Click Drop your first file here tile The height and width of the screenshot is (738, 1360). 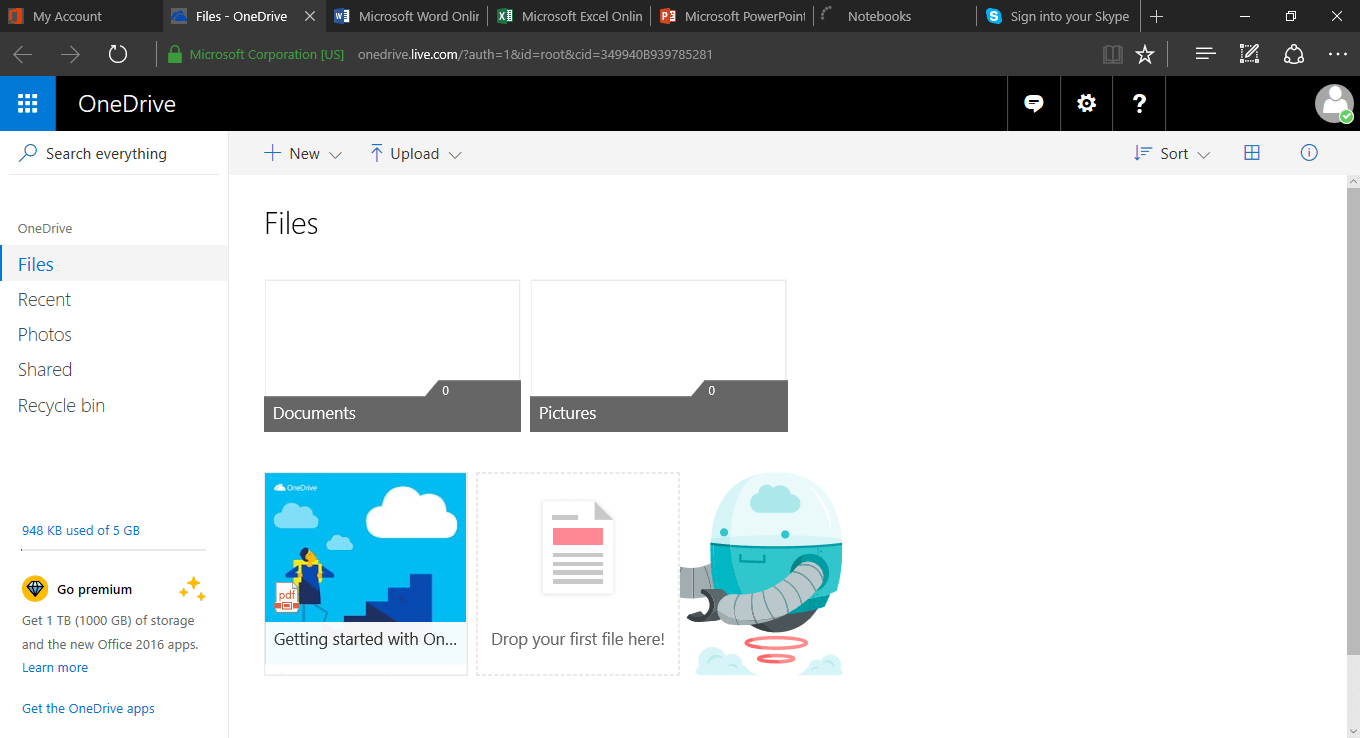pyautogui.click(x=578, y=573)
